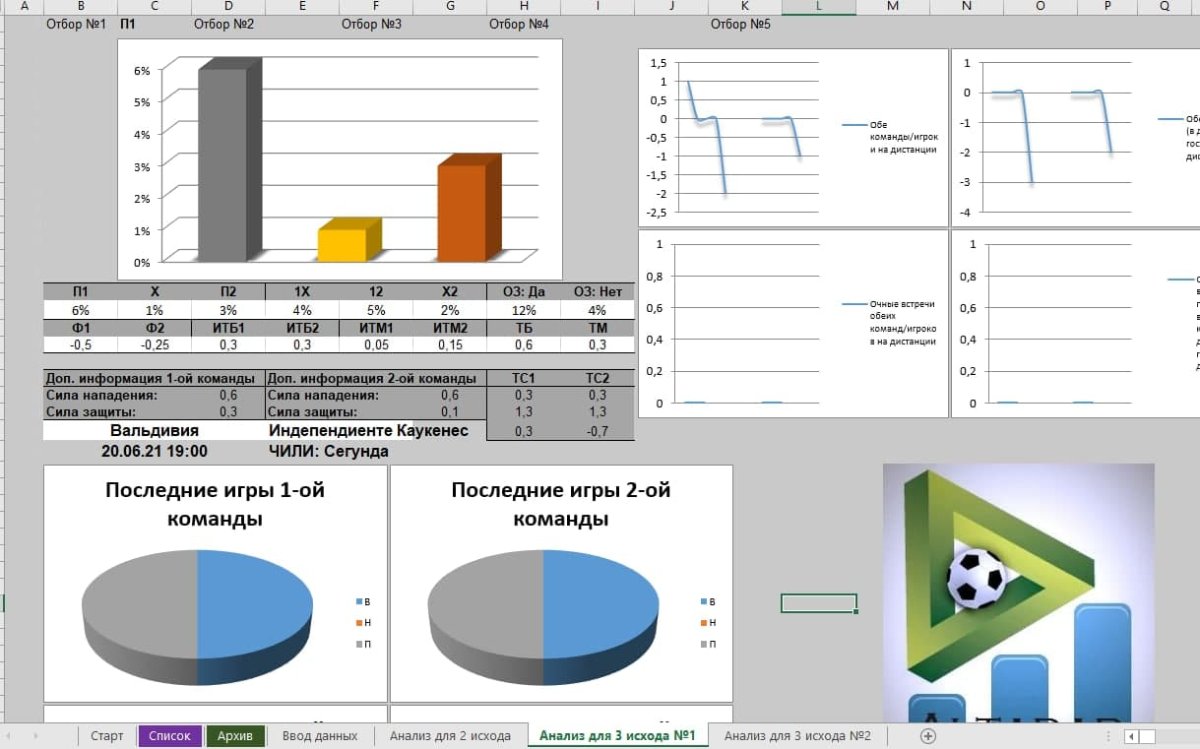Go to the Ввод данных sheet

319,736
